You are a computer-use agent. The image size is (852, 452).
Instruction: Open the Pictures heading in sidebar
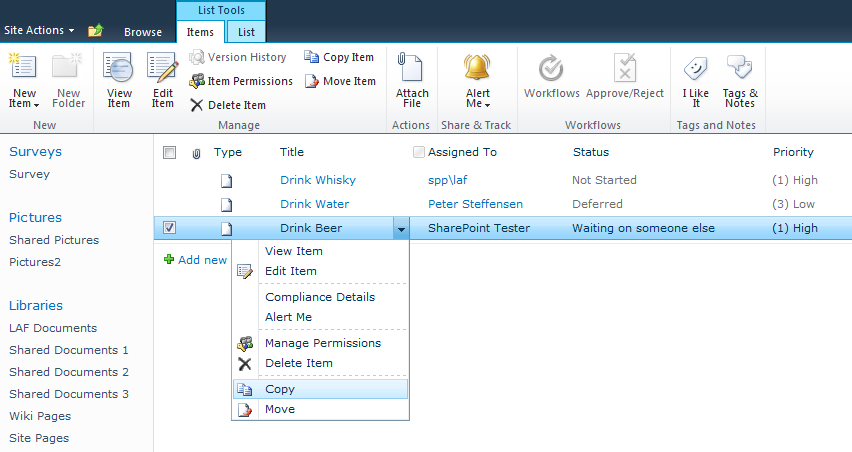tap(35, 217)
